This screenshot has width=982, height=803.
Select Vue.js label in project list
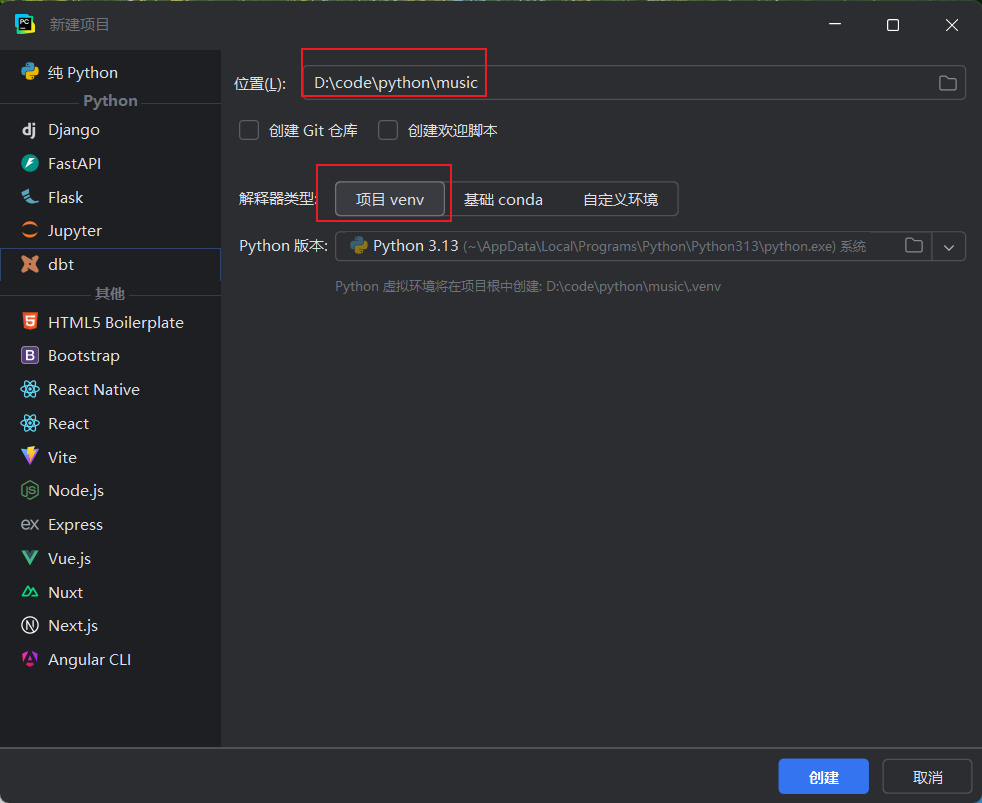click(x=69, y=558)
